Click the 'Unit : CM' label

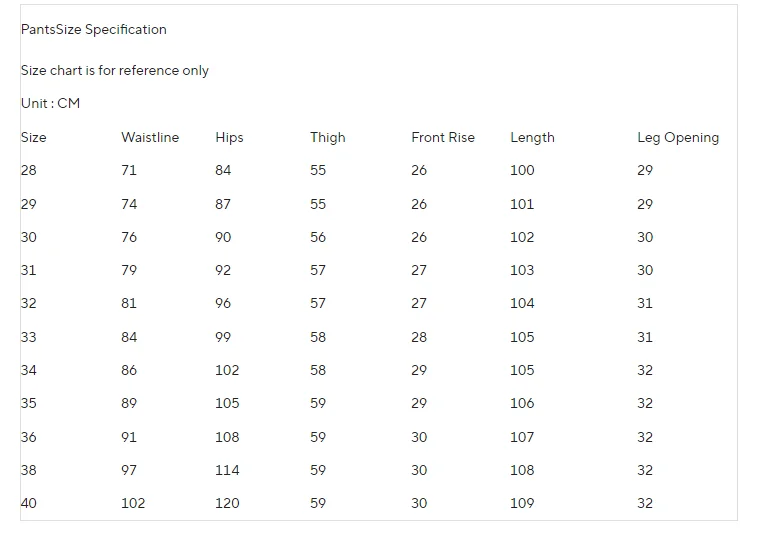tap(50, 103)
